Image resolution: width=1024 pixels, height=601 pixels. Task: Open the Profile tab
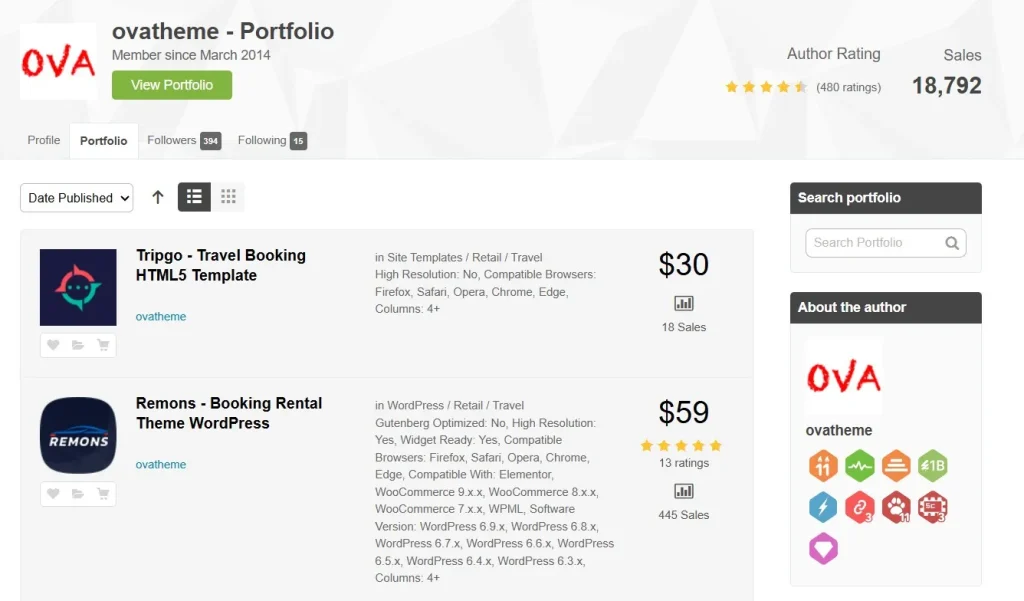coord(44,141)
